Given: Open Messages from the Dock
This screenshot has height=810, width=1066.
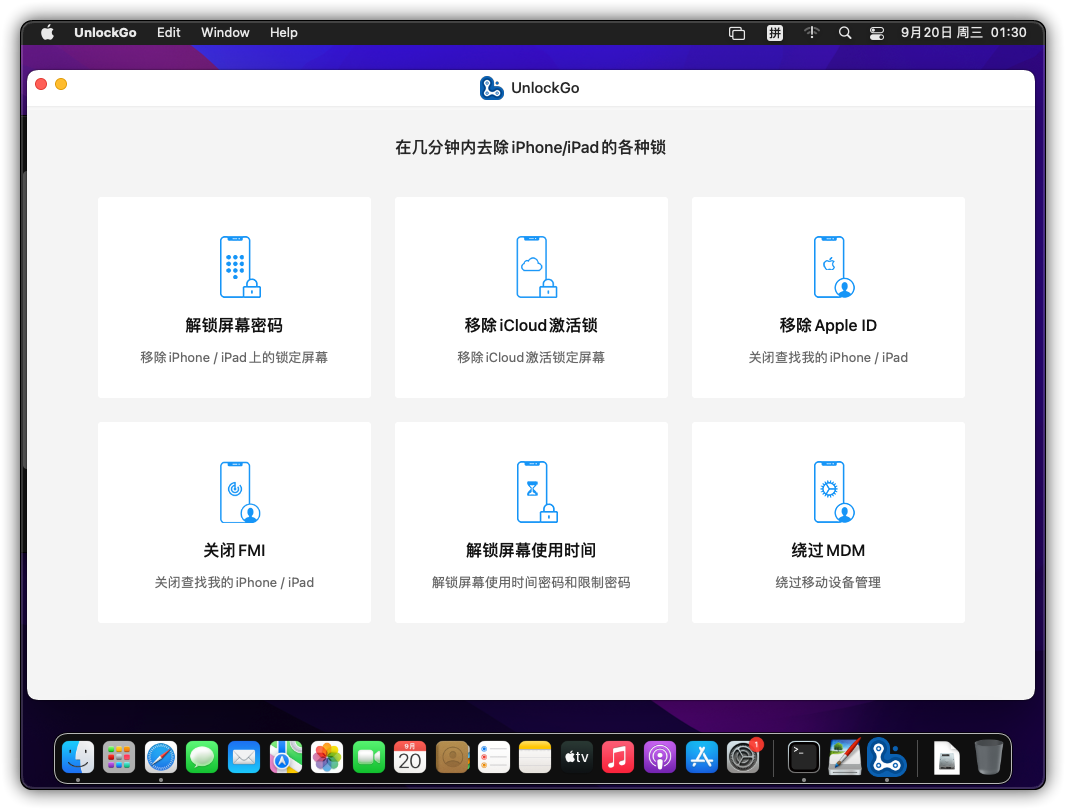Looking at the screenshot, I should pos(203,757).
